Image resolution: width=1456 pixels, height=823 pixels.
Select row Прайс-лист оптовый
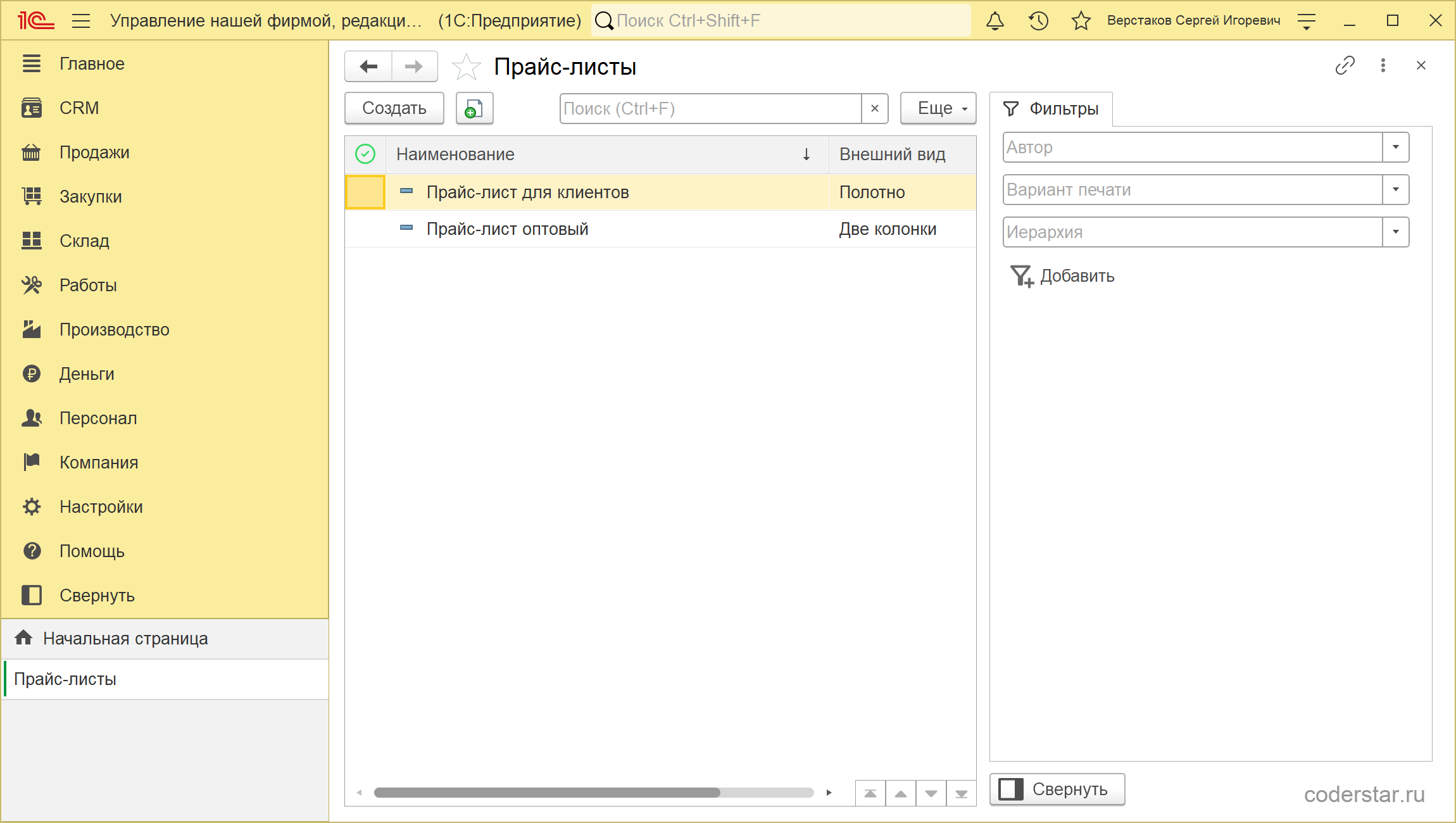(x=660, y=229)
